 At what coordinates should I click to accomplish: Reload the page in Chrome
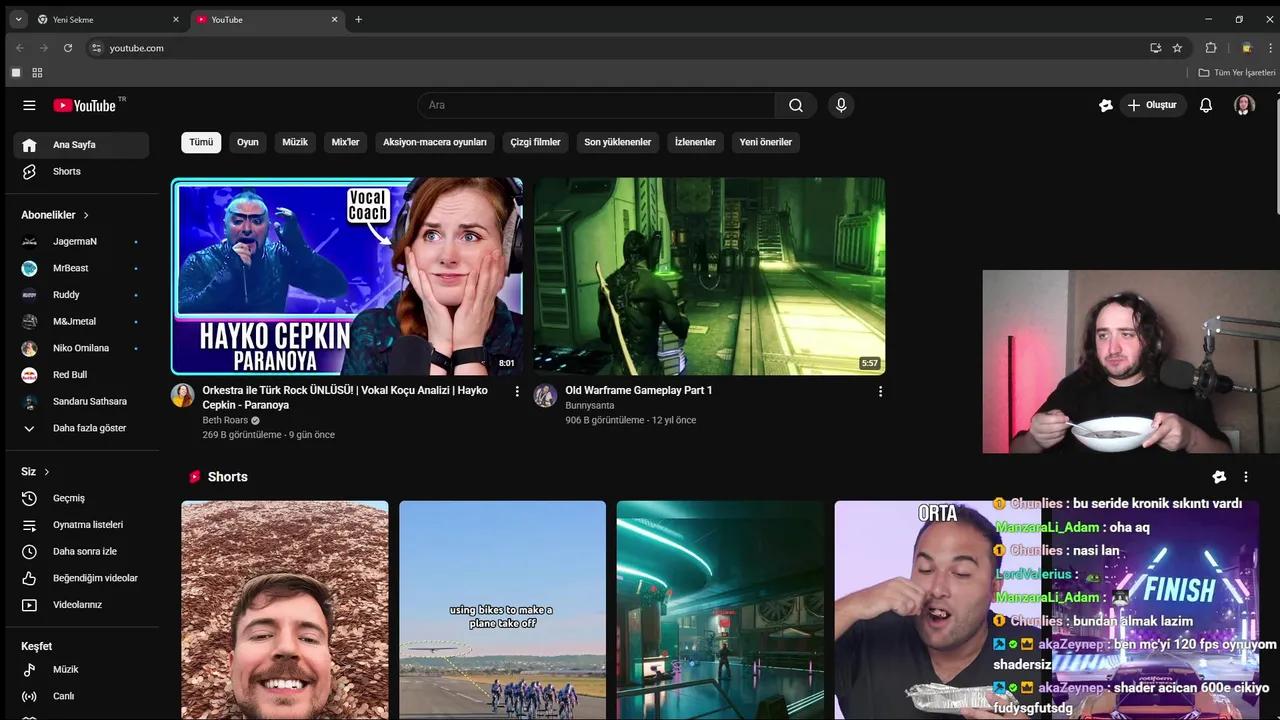point(68,48)
